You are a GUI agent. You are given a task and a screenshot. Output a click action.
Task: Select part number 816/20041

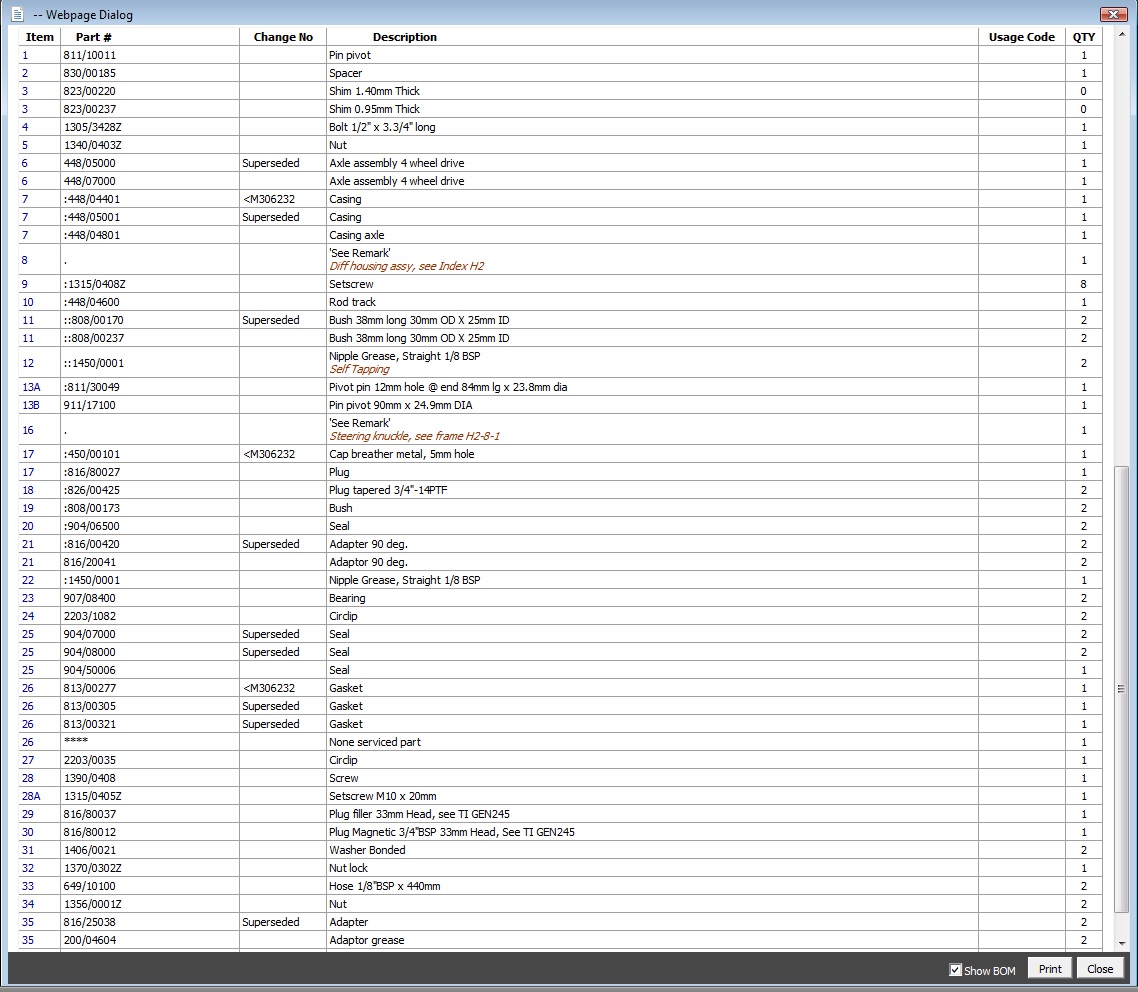89,562
